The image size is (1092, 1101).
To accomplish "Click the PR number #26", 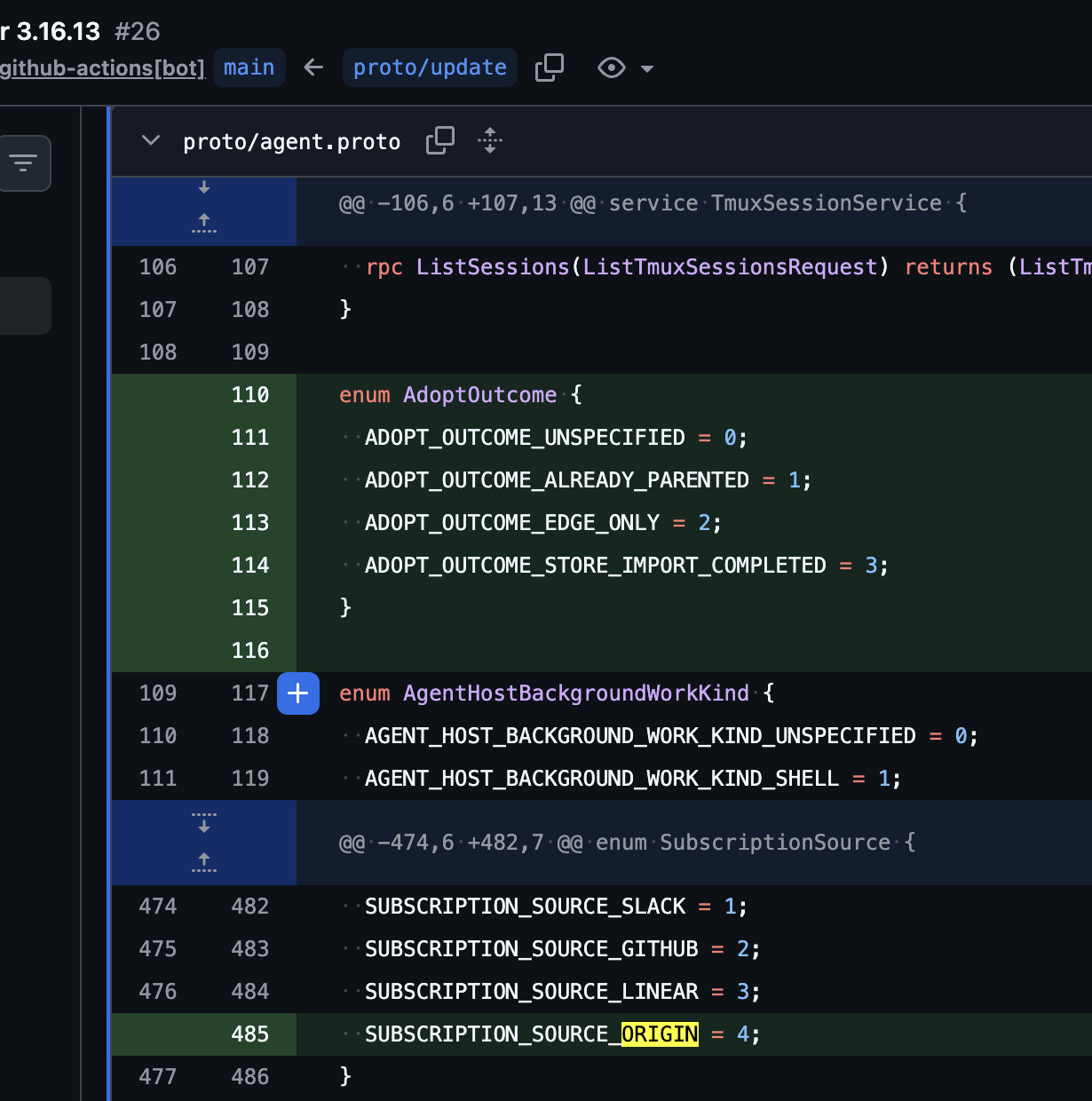I will click(138, 31).
